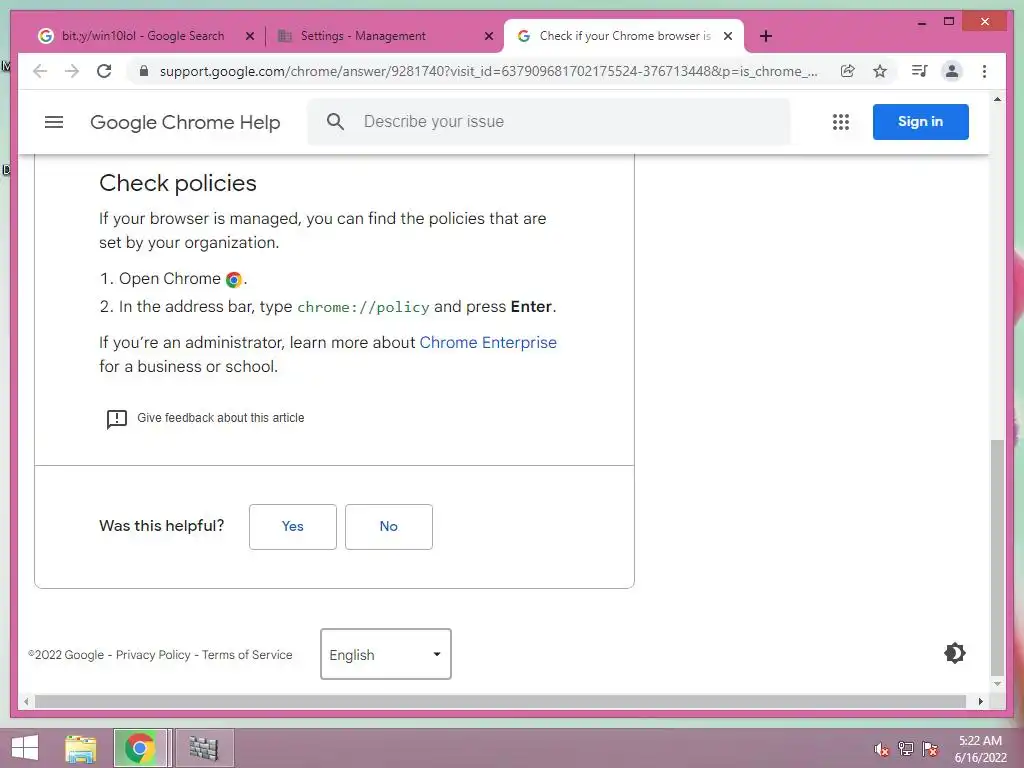The width and height of the screenshot is (1024, 768).
Task: Click the Sign in button
Action: tap(920, 121)
